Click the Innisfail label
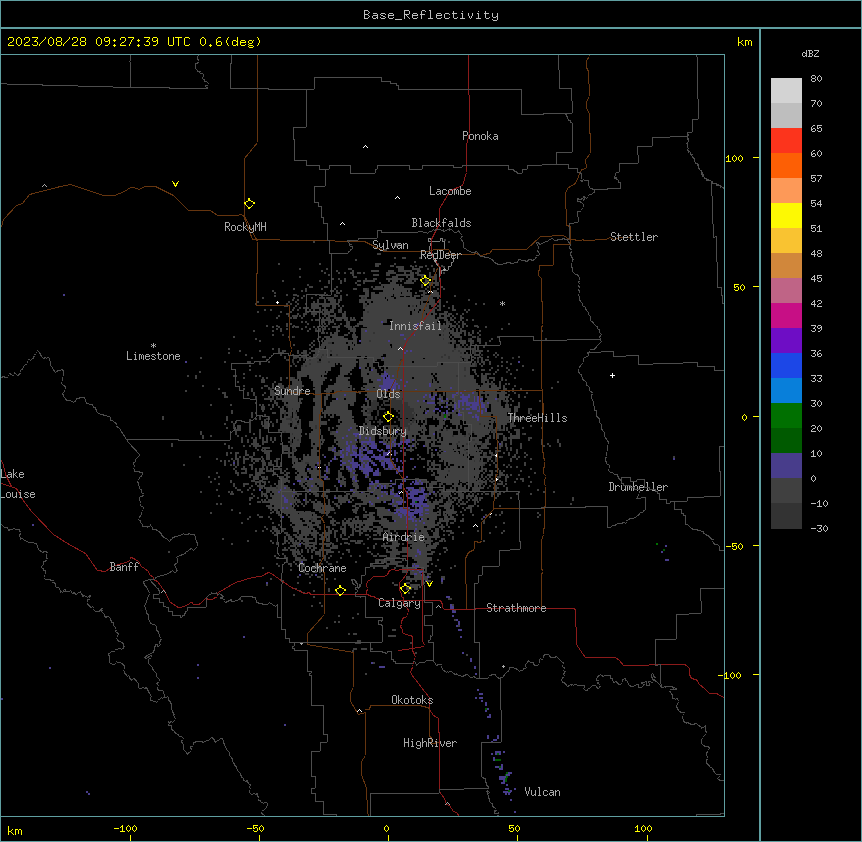Viewport: 862px width, 842px height. click(x=415, y=326)
